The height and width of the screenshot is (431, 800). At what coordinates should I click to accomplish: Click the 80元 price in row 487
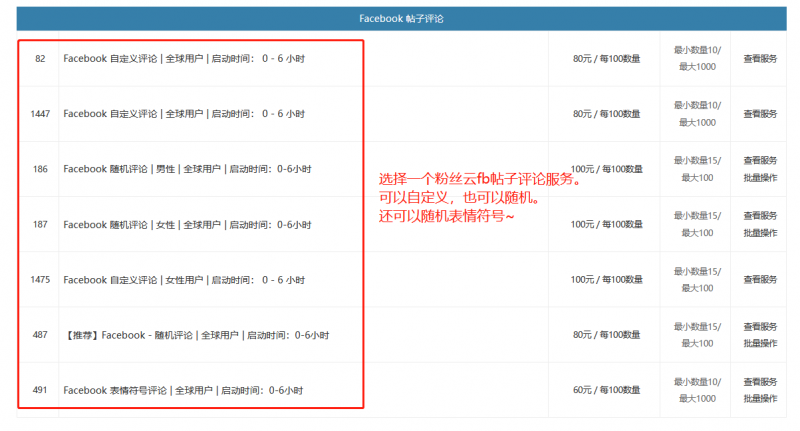(606, 335)
